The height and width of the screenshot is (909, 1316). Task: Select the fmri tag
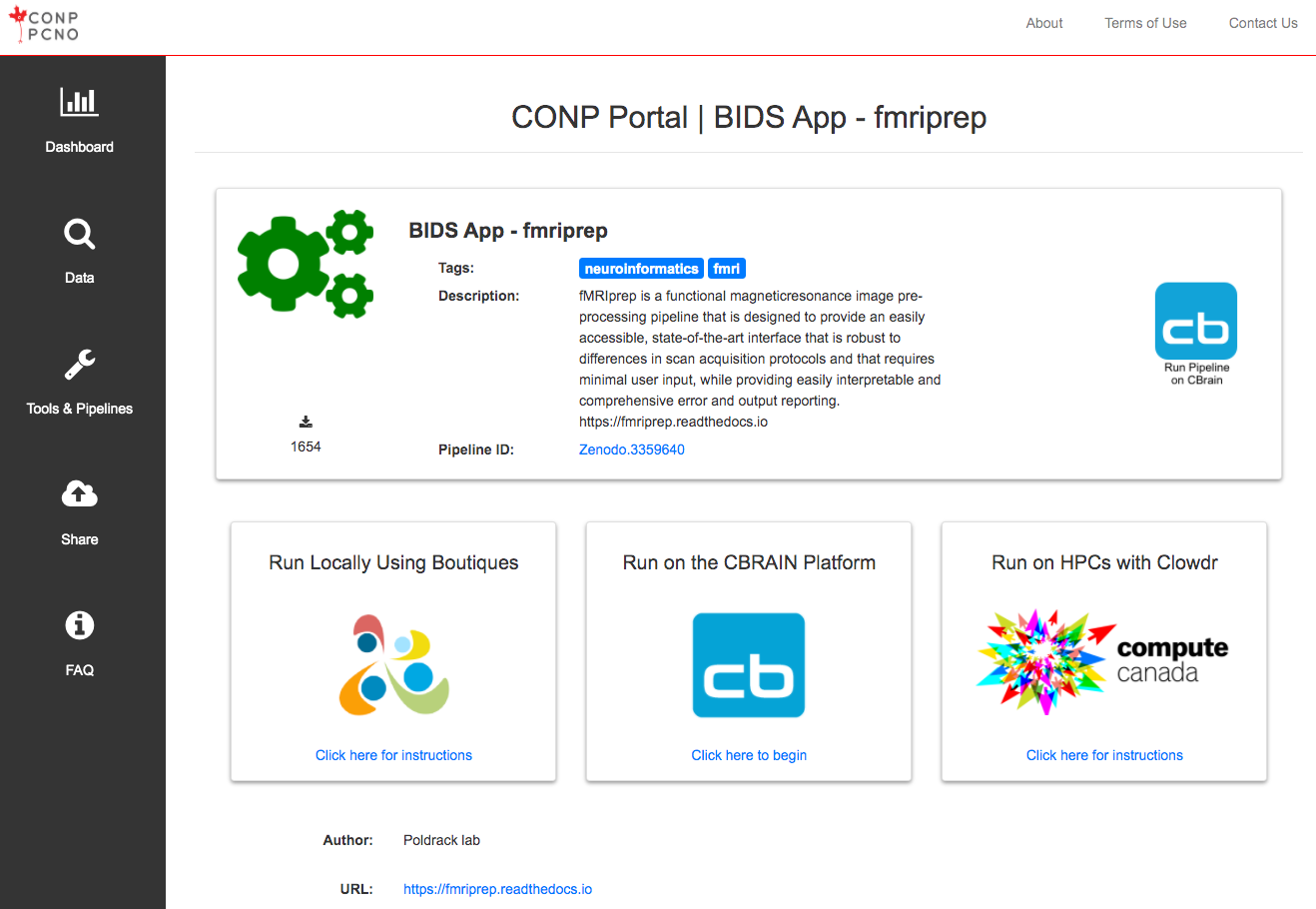[727, 268]
